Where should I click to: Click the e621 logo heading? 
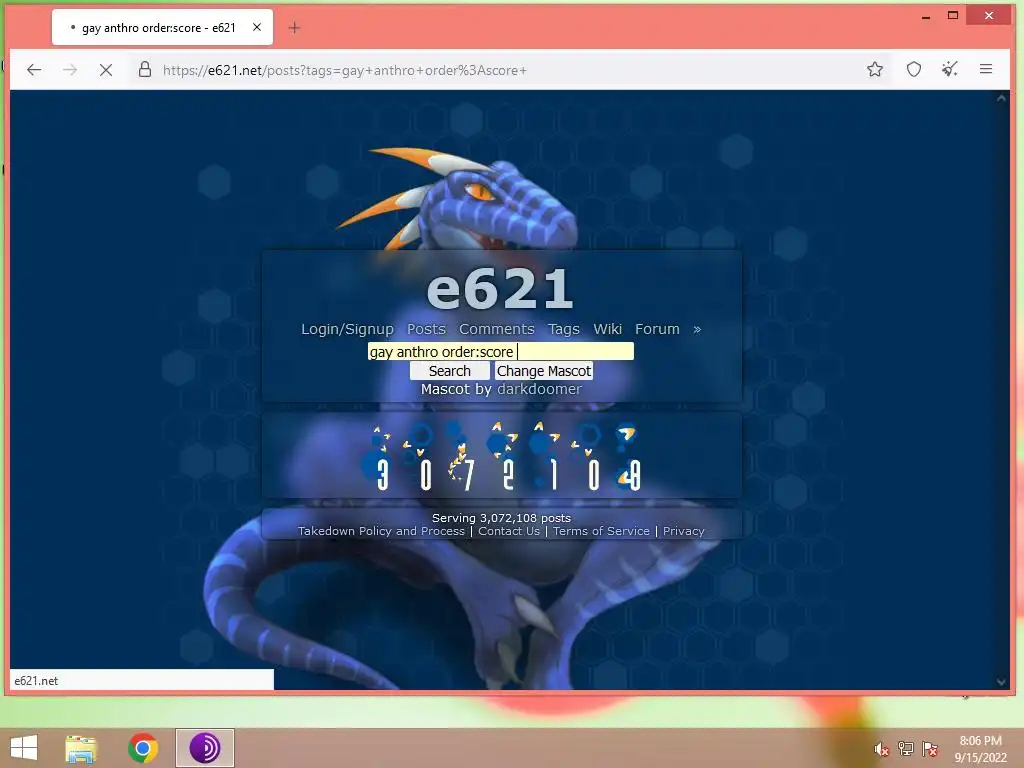pos(500,289)
